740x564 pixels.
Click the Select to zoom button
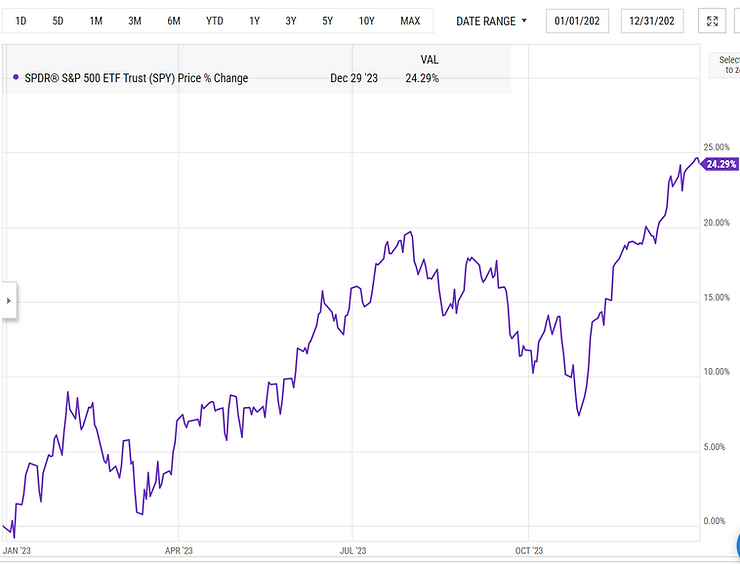point(725,65)
